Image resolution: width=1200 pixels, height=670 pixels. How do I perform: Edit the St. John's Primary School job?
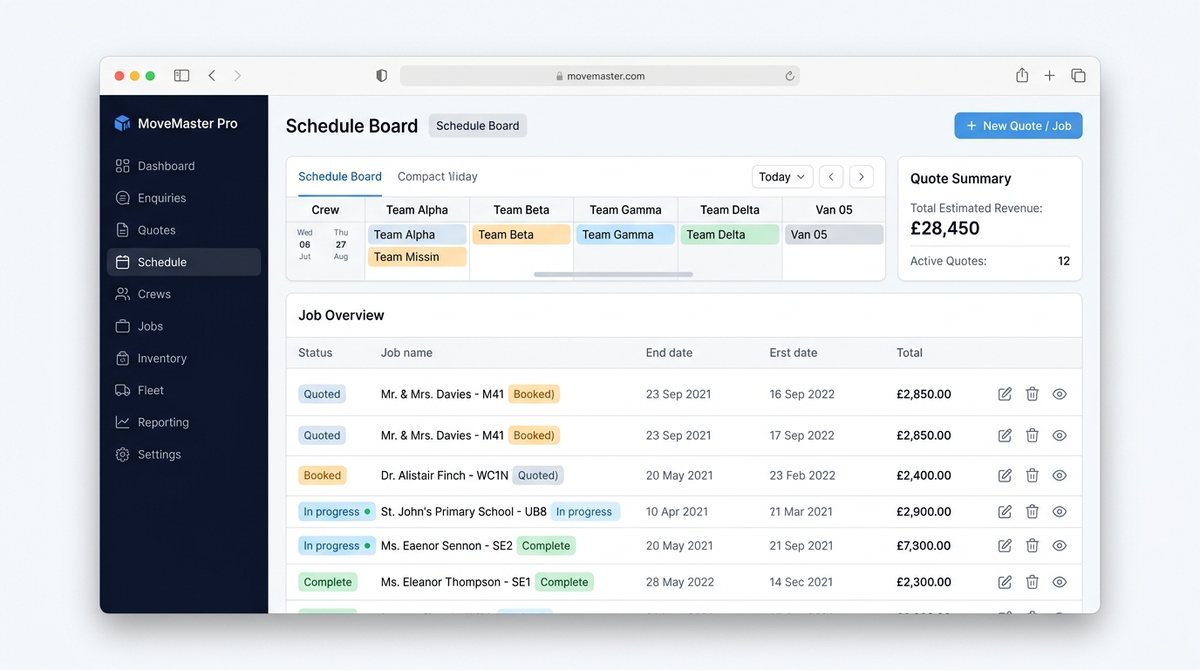coord(1005,511)
